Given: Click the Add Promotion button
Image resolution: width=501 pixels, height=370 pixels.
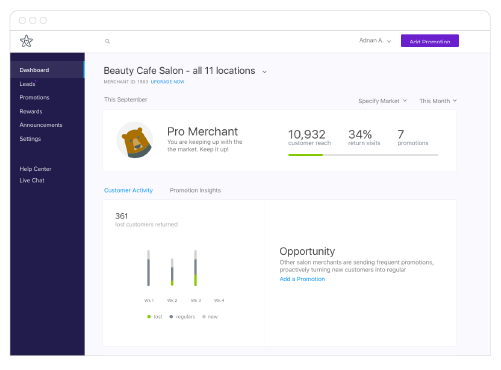Looking at the screenshot, I should (430, 41).
